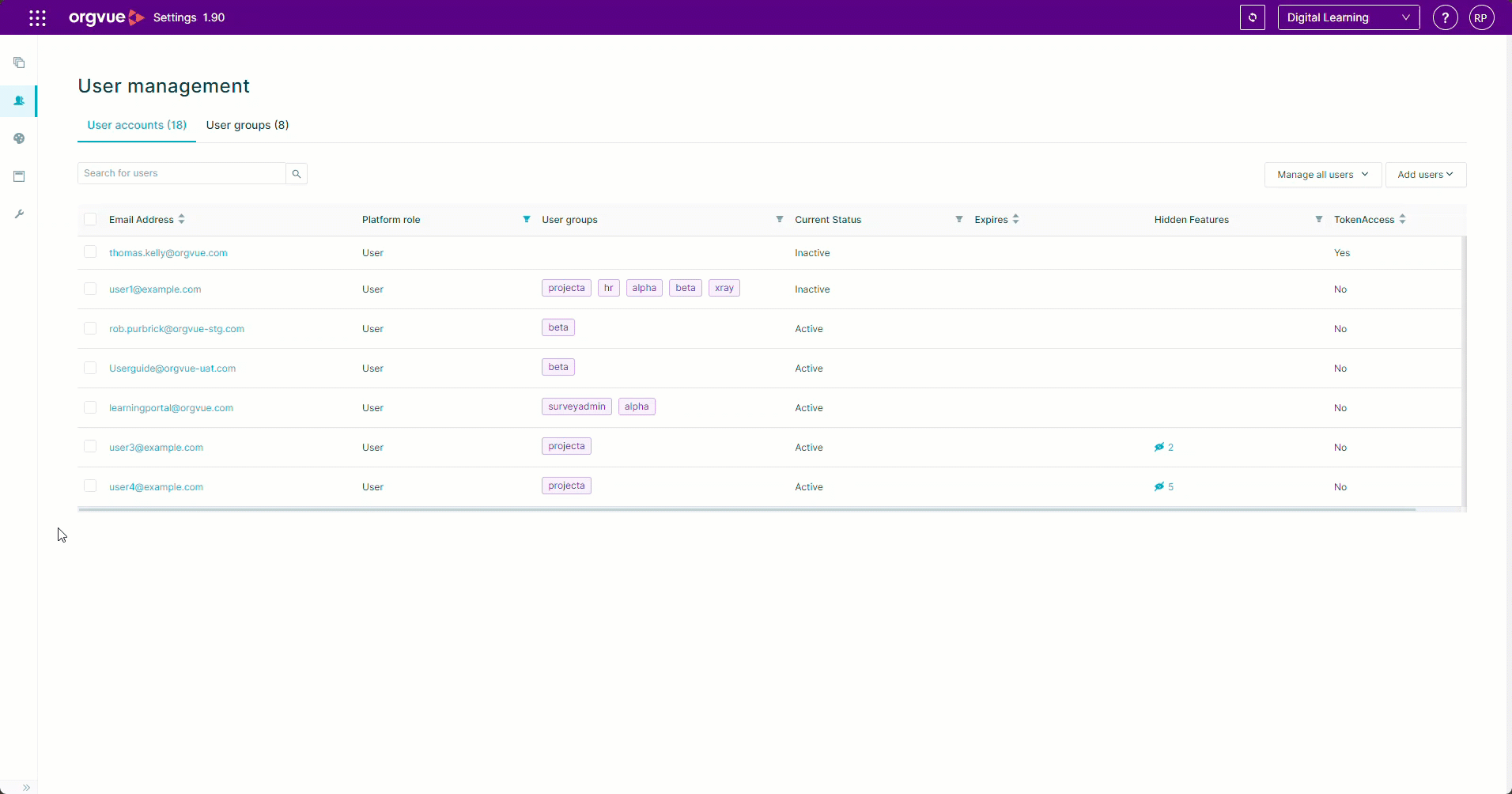Open thomas.kelly@orgvue.com user link
Screen dimensions: 1512x794
(x=168, y=253)
